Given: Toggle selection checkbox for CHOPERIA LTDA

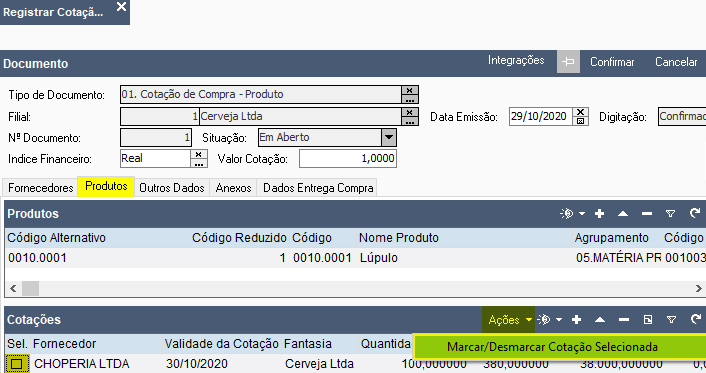Looking at the screenshot, I should click(17, 364).
